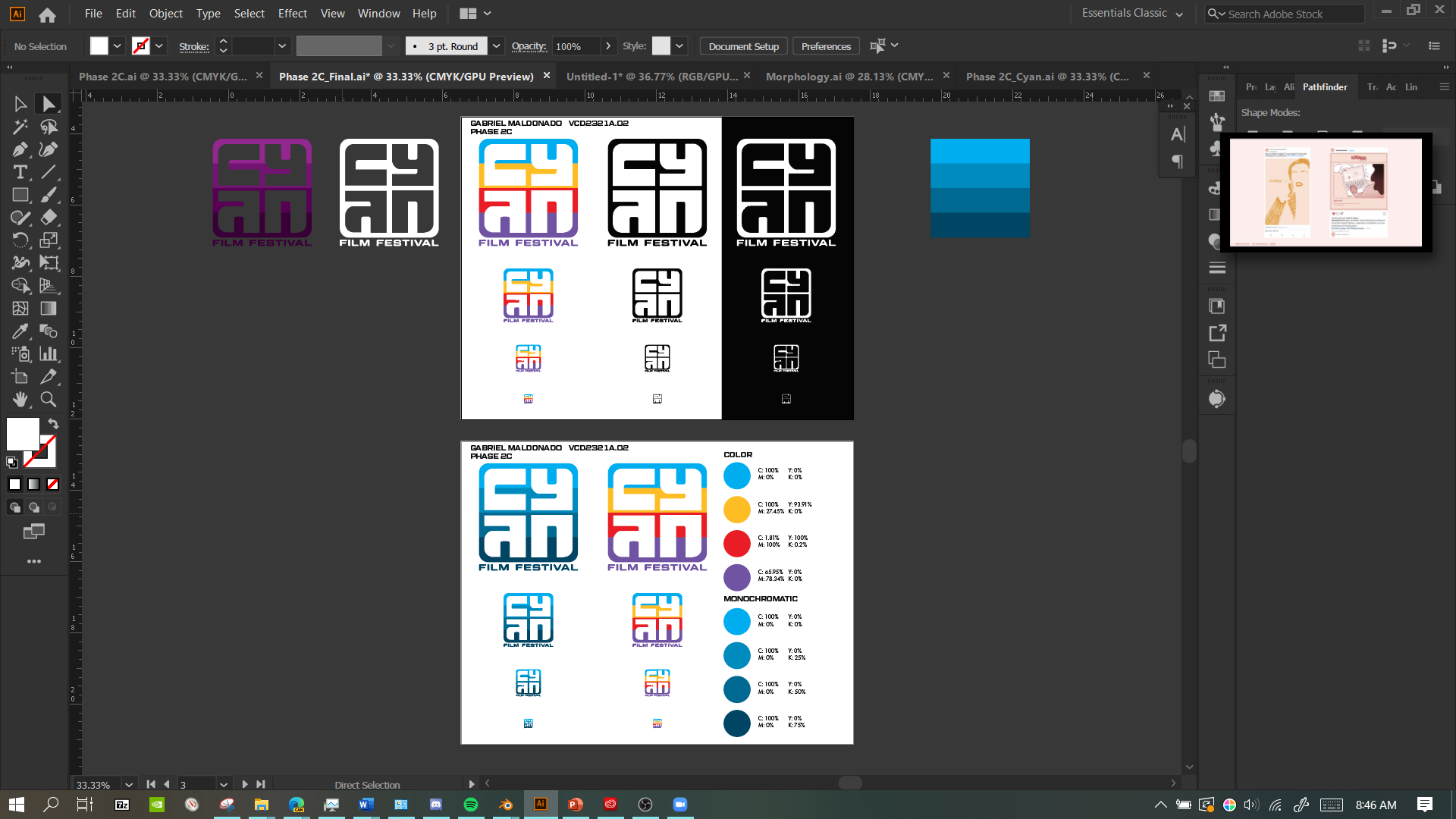Click the Document Setup button
Image resolution: width=1456 pixels, height=819 pixels.
click(x=743, y=46)
